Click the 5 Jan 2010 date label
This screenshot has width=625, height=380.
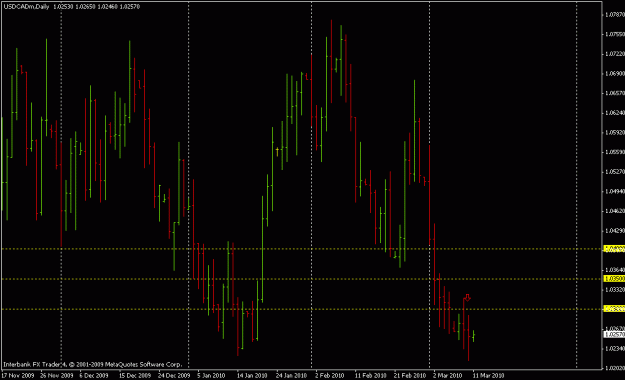coord(211,376)
